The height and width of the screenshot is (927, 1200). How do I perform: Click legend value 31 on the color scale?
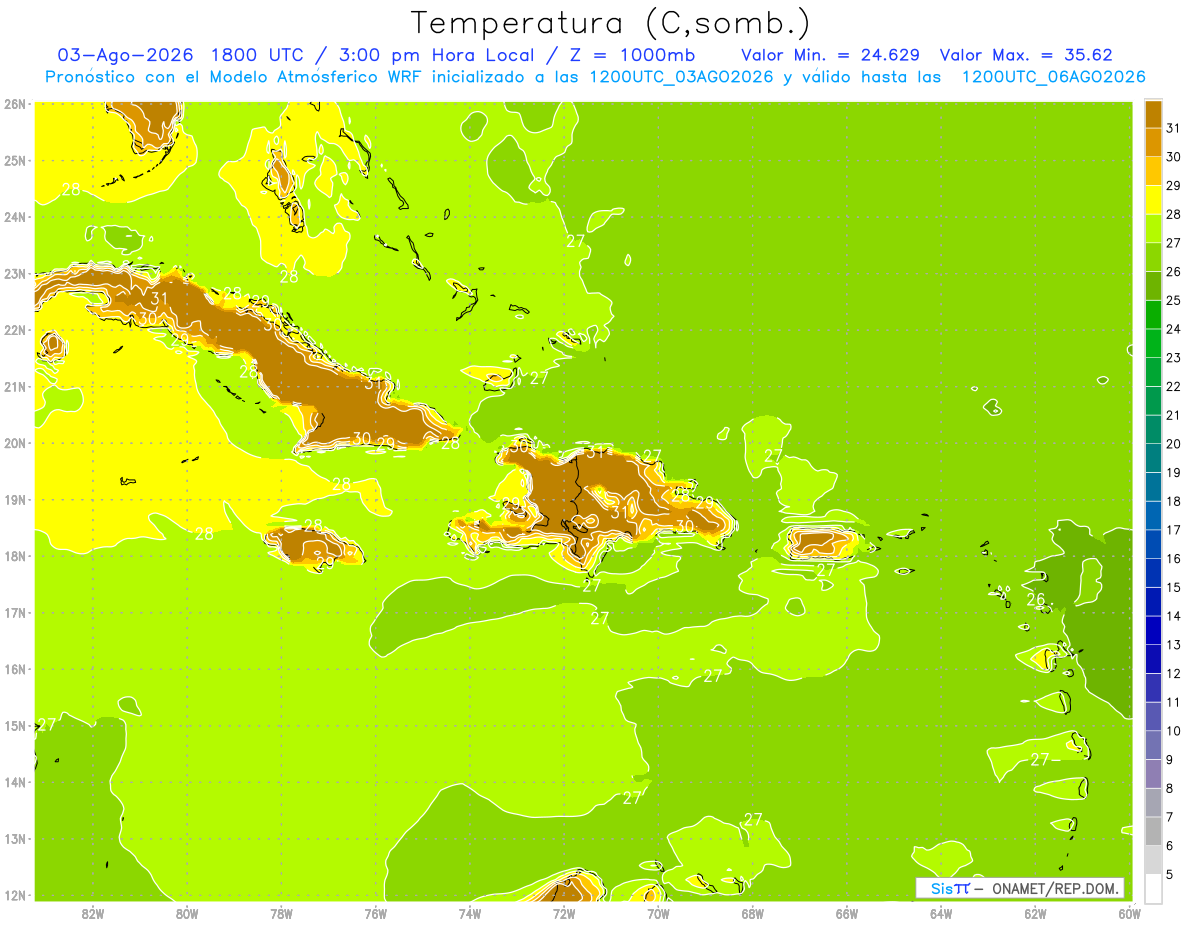point(1173,128)
